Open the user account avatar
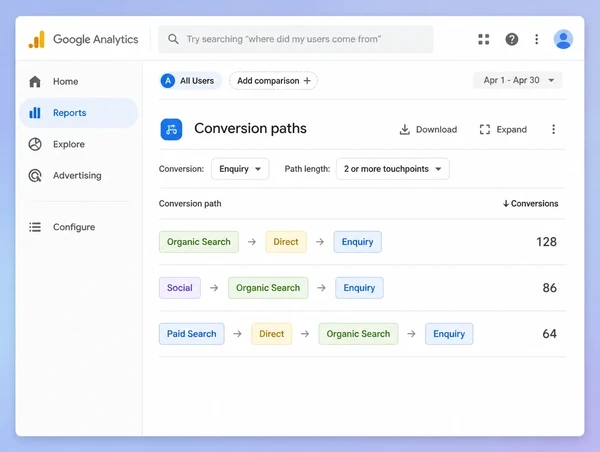This screenshot has height=452, width=600. [563, 39]
